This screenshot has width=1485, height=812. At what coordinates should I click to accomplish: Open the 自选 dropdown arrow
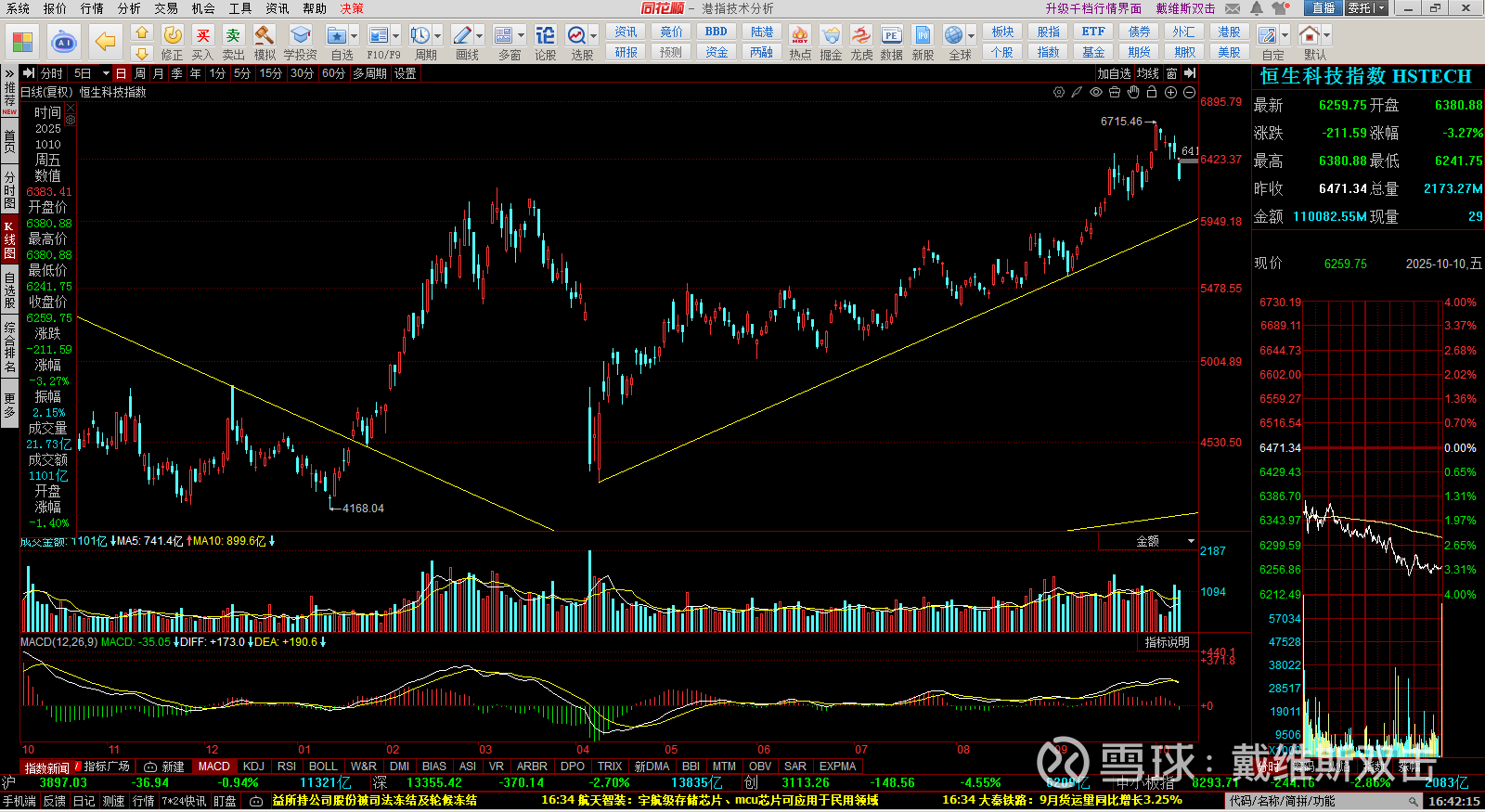click(x=355, y=36)
